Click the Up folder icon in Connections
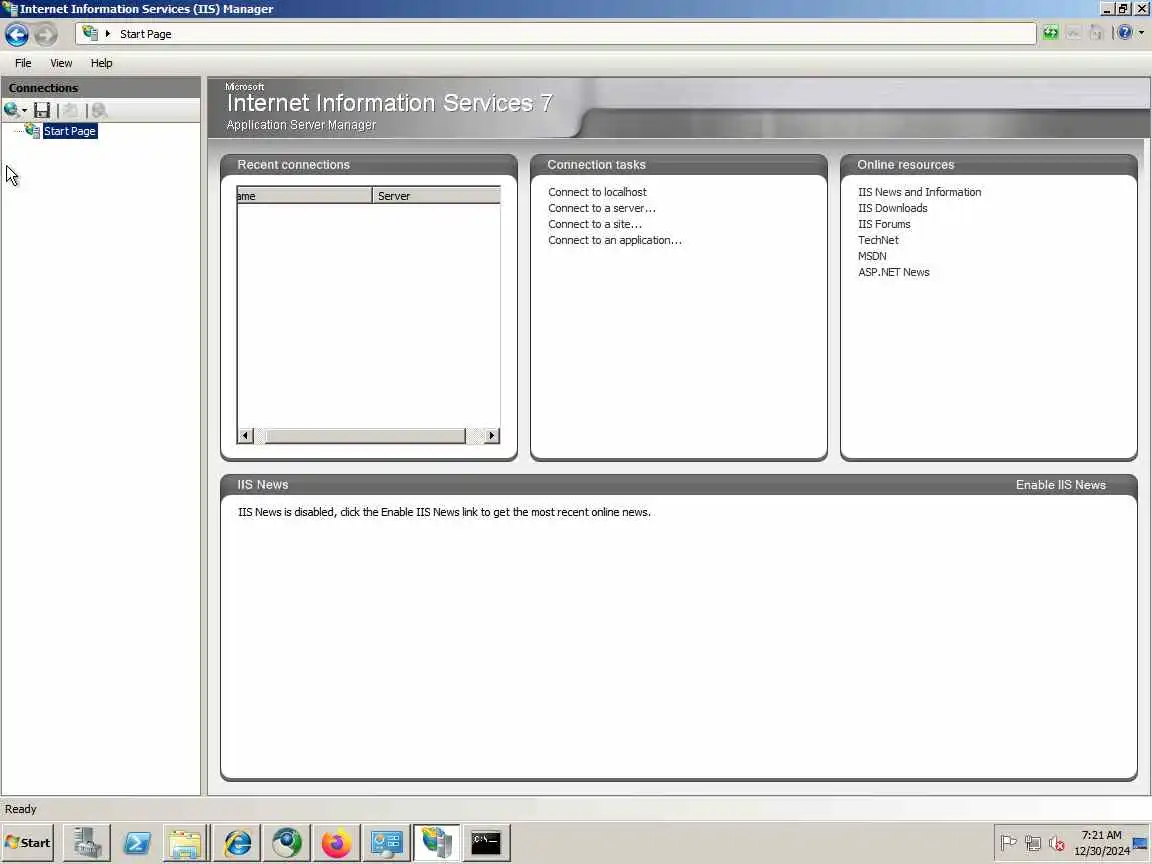 (71, 110)
